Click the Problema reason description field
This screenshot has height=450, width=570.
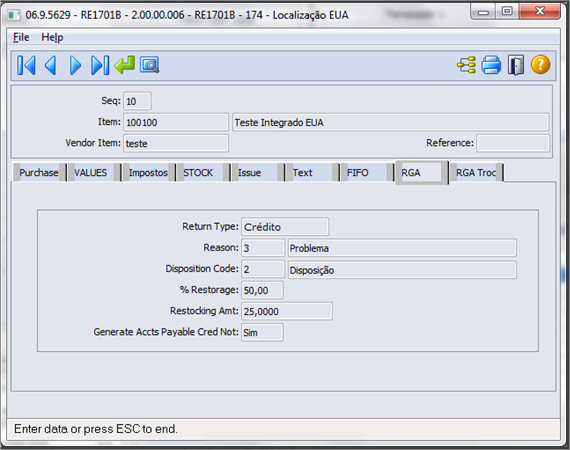(x=402, y=248)
